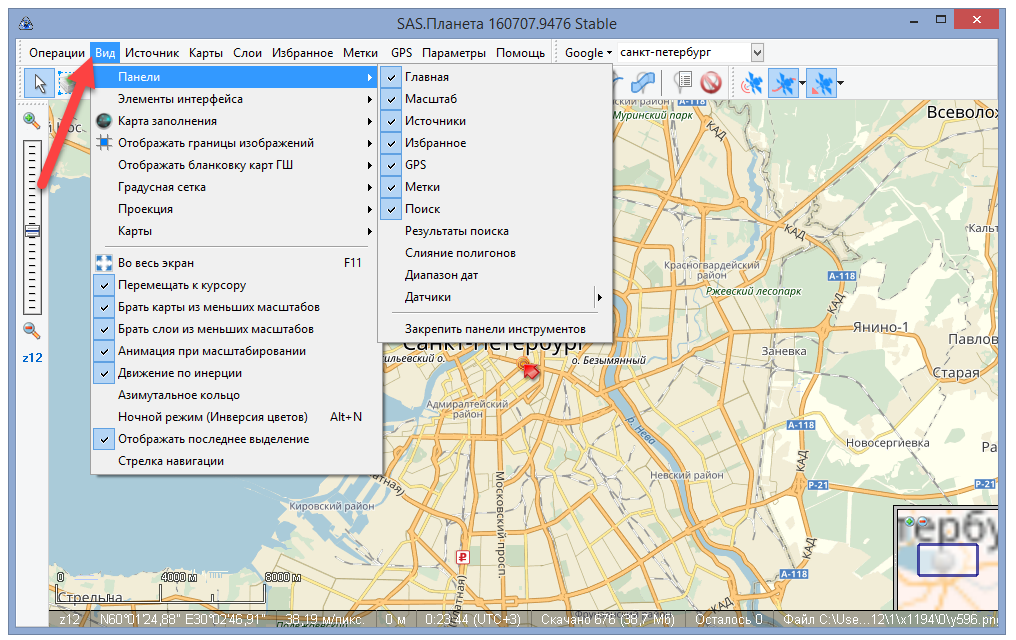Open the Карта заполнения globe item

pyautogui.click(x=167, y=121)
